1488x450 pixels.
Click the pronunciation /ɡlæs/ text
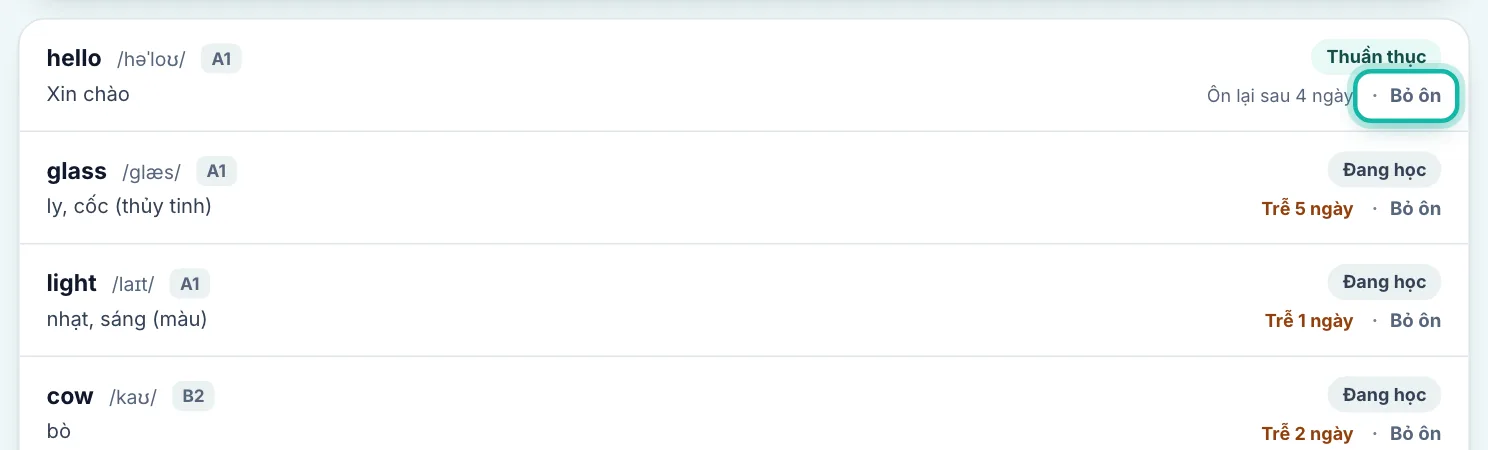pyautogui.click(x=152, y=172)
